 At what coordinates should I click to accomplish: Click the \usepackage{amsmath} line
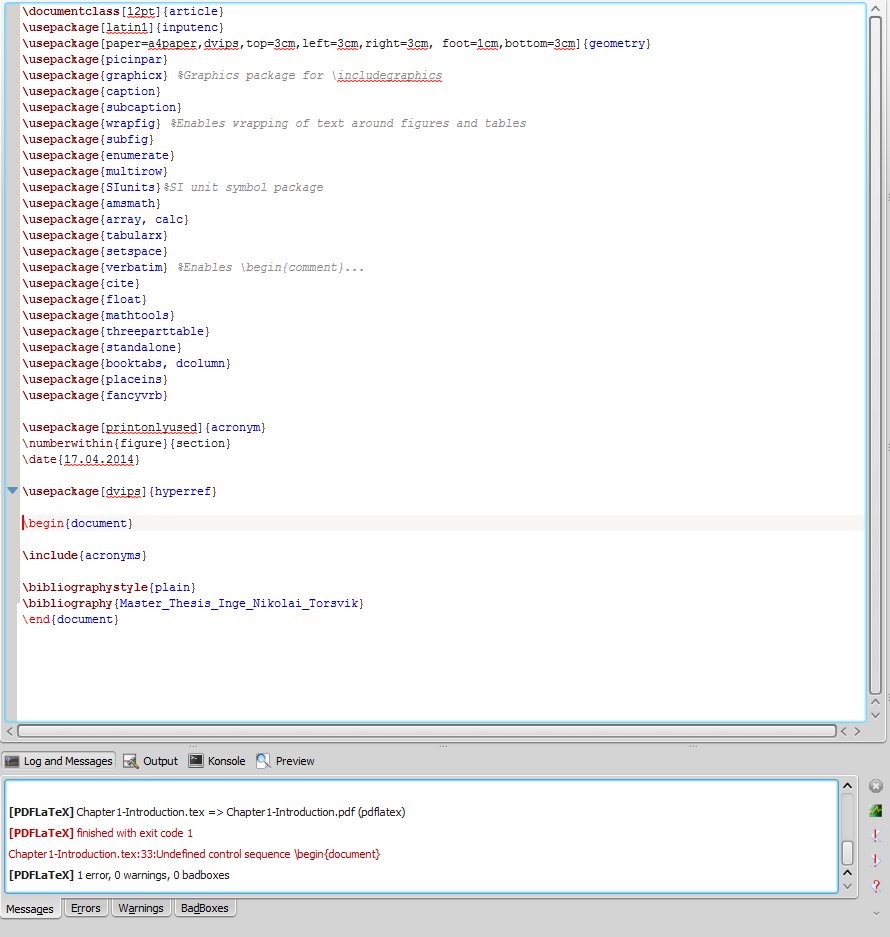pos(91,203)
